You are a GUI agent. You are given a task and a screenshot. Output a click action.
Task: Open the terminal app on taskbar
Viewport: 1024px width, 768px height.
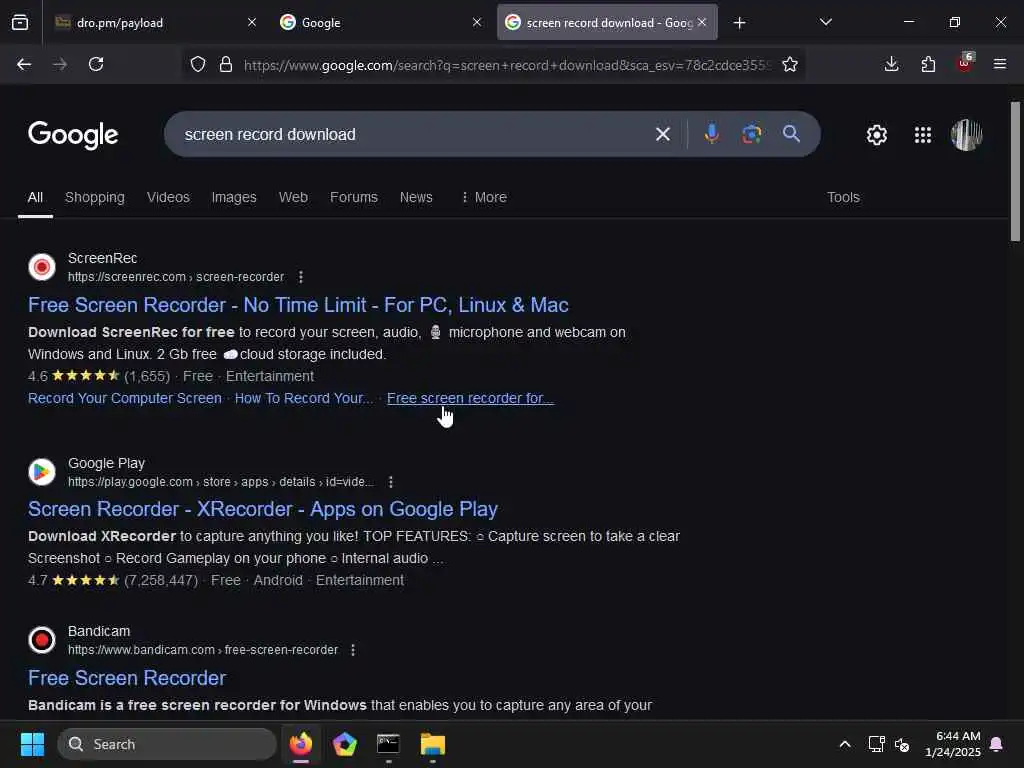coord(388,744)
